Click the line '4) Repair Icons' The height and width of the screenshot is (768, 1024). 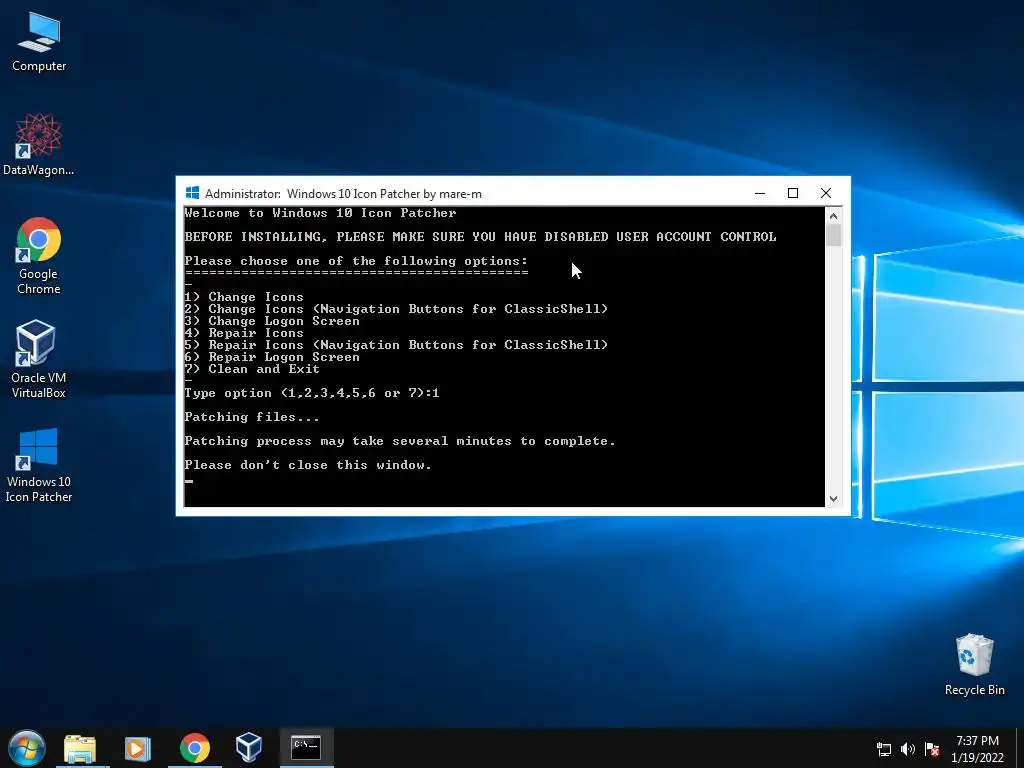[x=244, y=333]
